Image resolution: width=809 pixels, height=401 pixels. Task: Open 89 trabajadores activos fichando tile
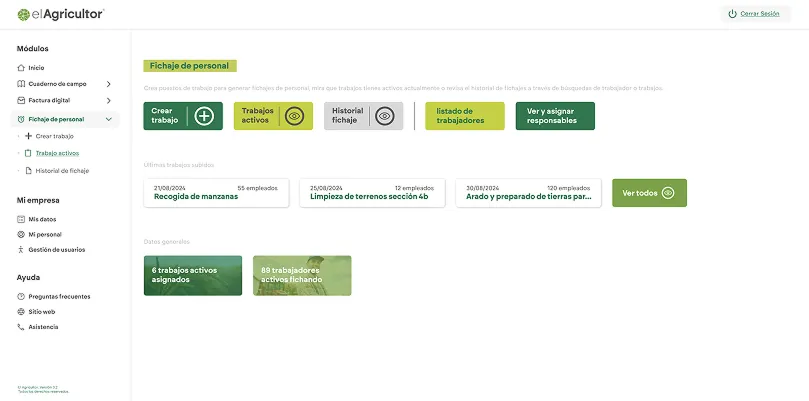[302, 276]
